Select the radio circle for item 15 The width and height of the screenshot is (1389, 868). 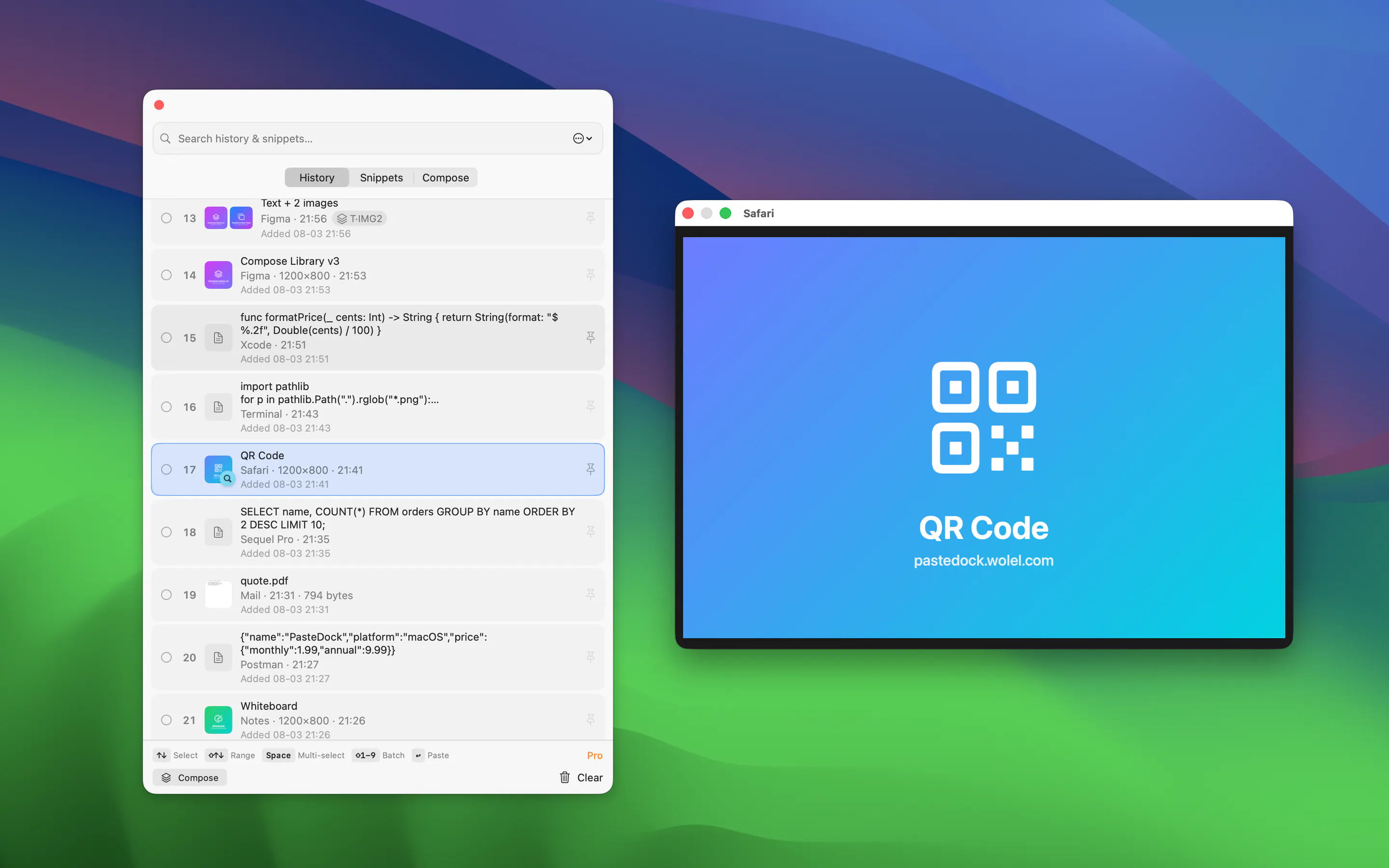click(166, 338)
